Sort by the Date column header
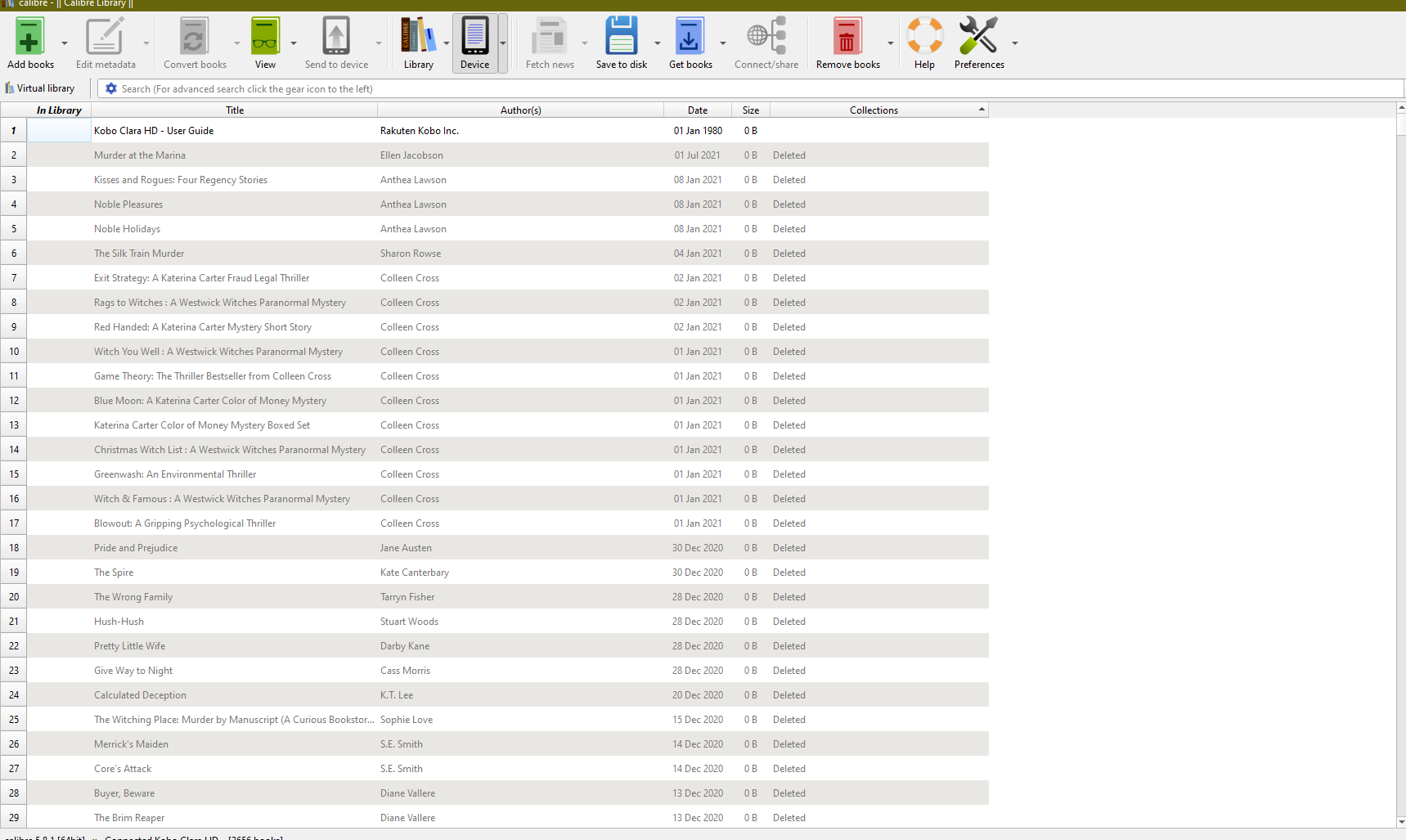 coord(698,110)
